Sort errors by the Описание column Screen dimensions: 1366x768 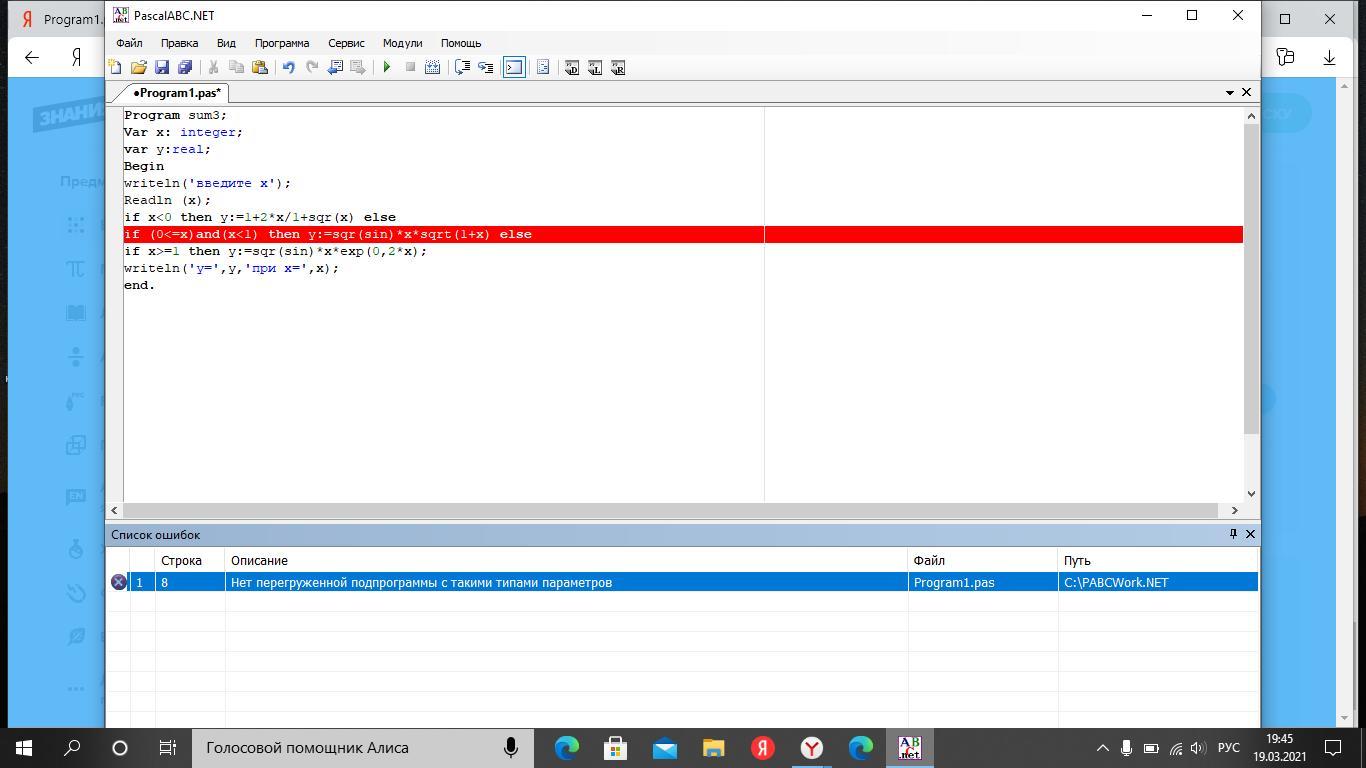pos(566,561)
